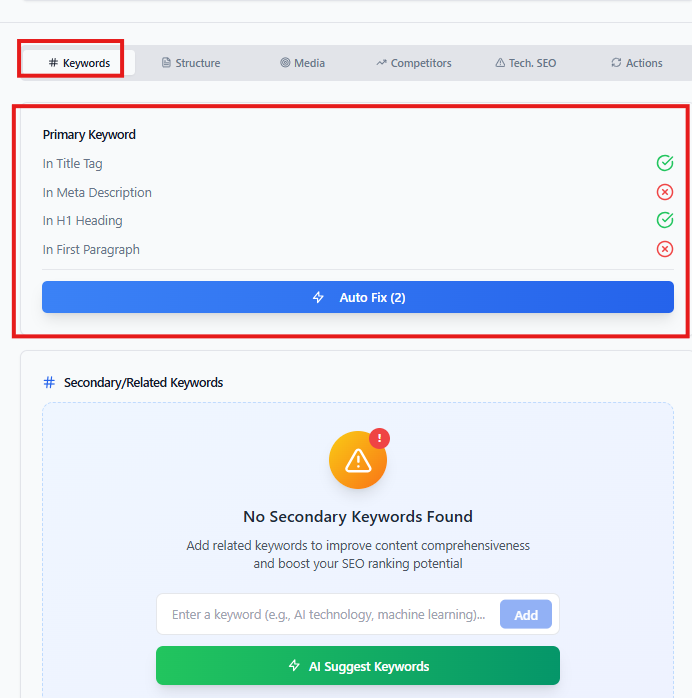
Task: Click AI Suggest Keywords button
Action: pos(358,666)
